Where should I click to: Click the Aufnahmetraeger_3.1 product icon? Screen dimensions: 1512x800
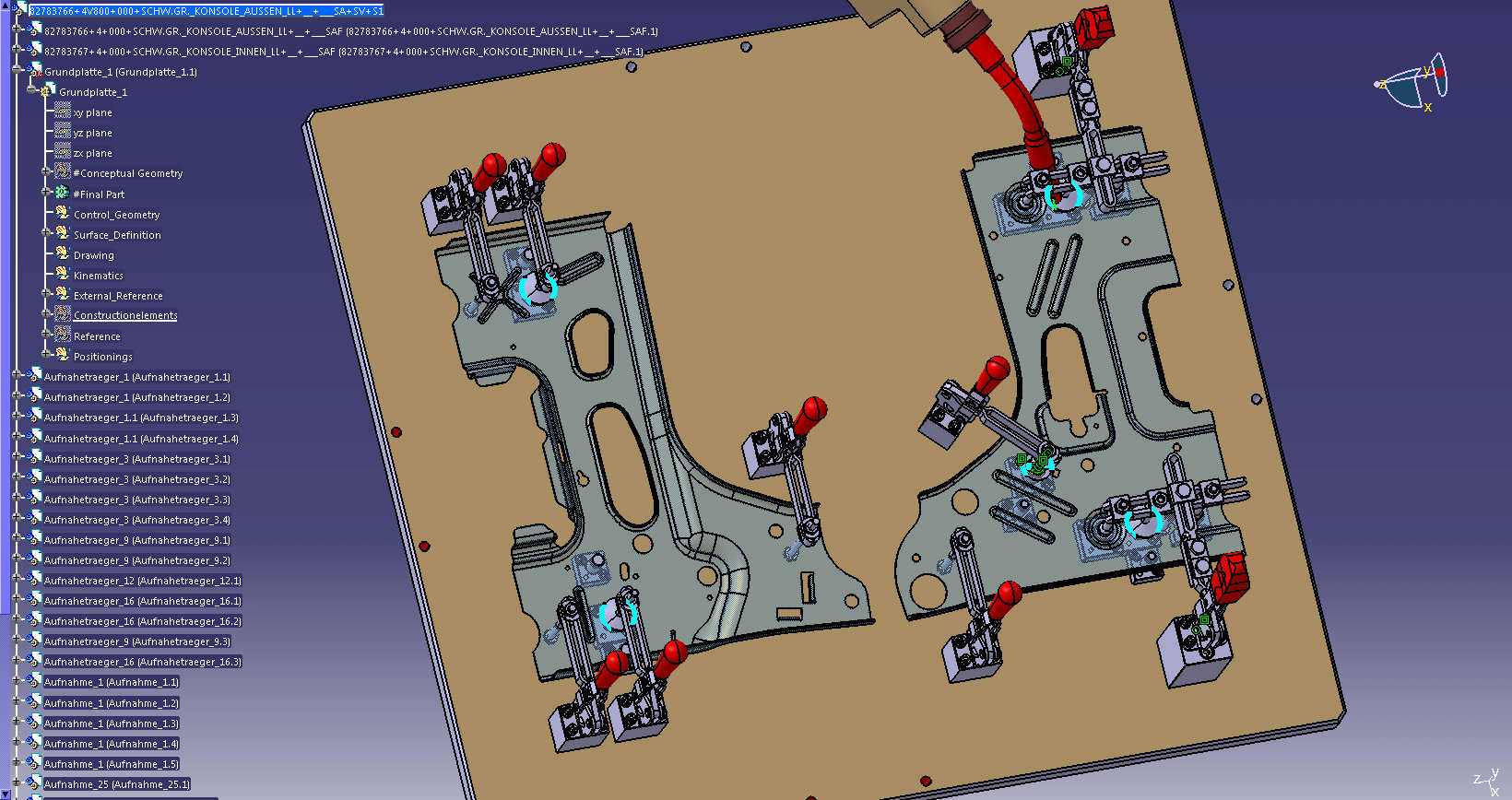click(33, 457)
